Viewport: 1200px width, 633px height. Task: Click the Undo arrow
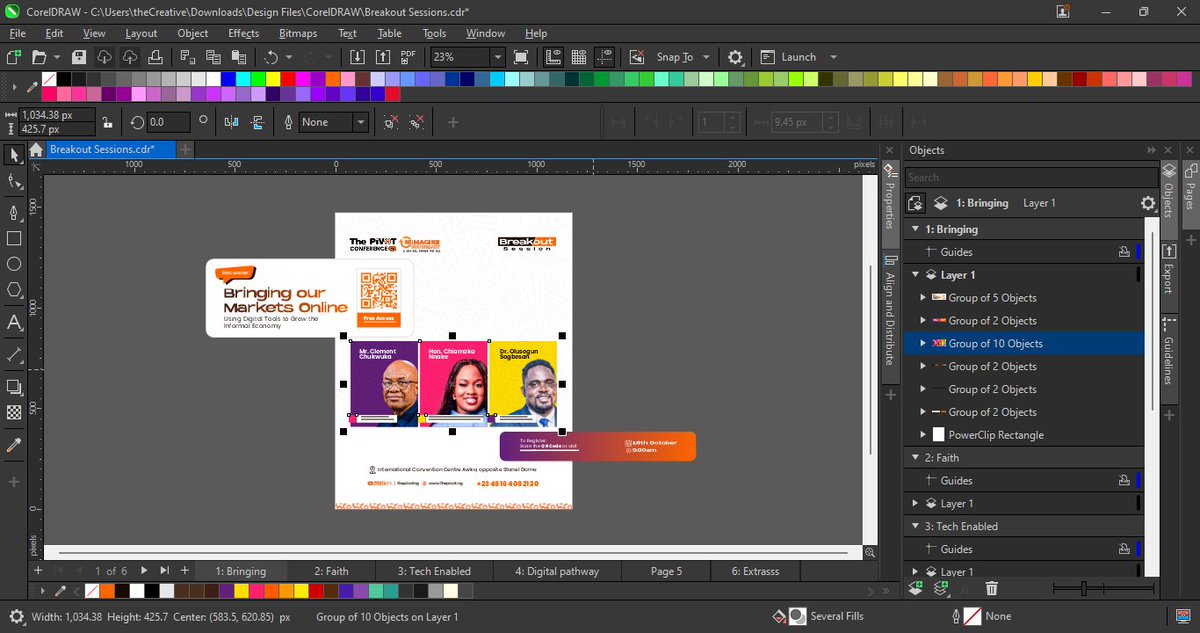point(272,57)
